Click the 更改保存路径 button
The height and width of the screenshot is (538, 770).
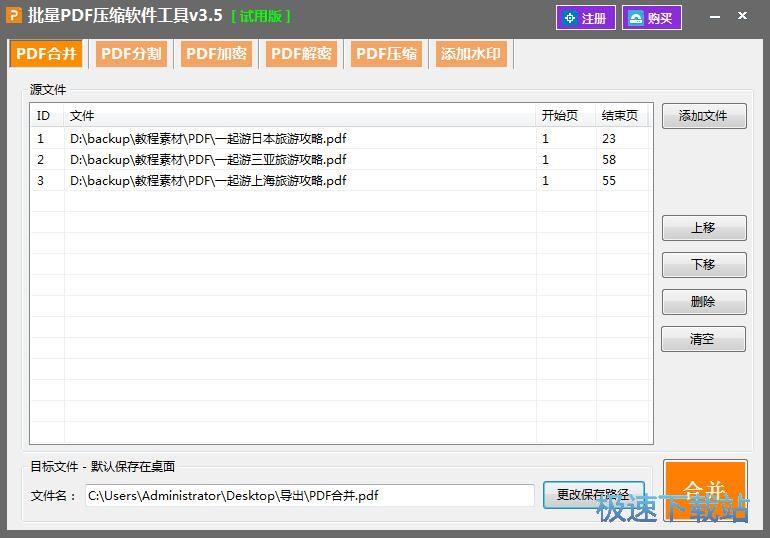coord(593,494)
